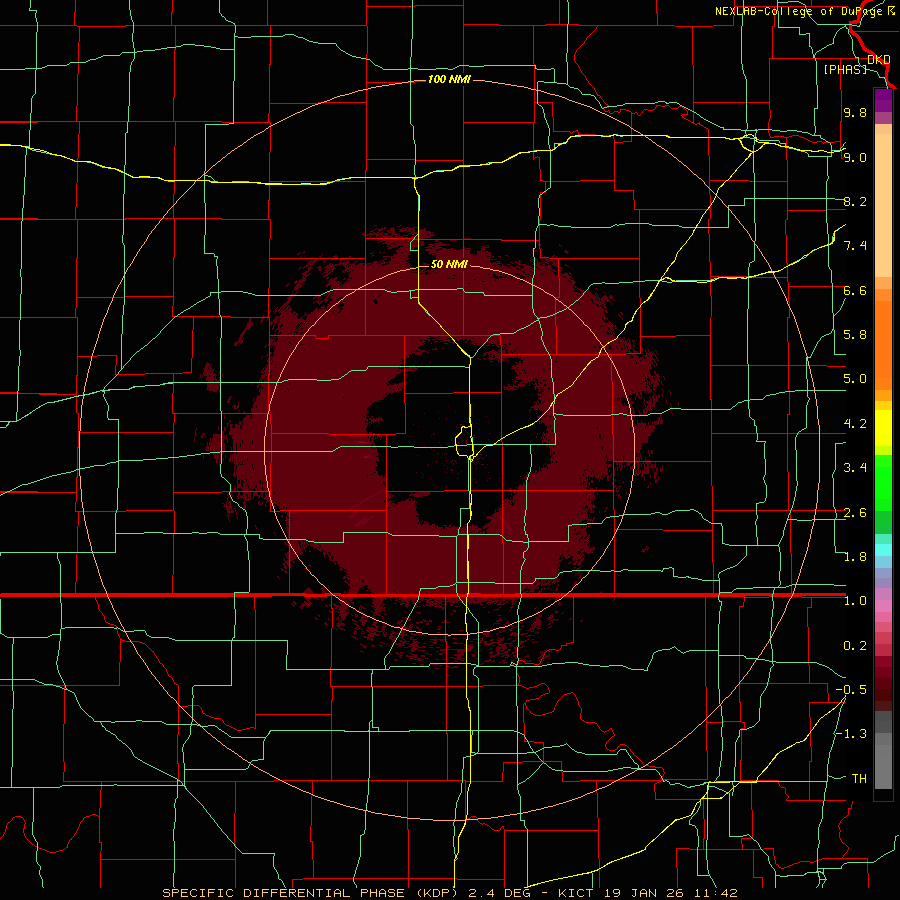The image size is (900, 900).
Task: Click the 19 JAN 26 date text
Action: click(x=644, y=893)
